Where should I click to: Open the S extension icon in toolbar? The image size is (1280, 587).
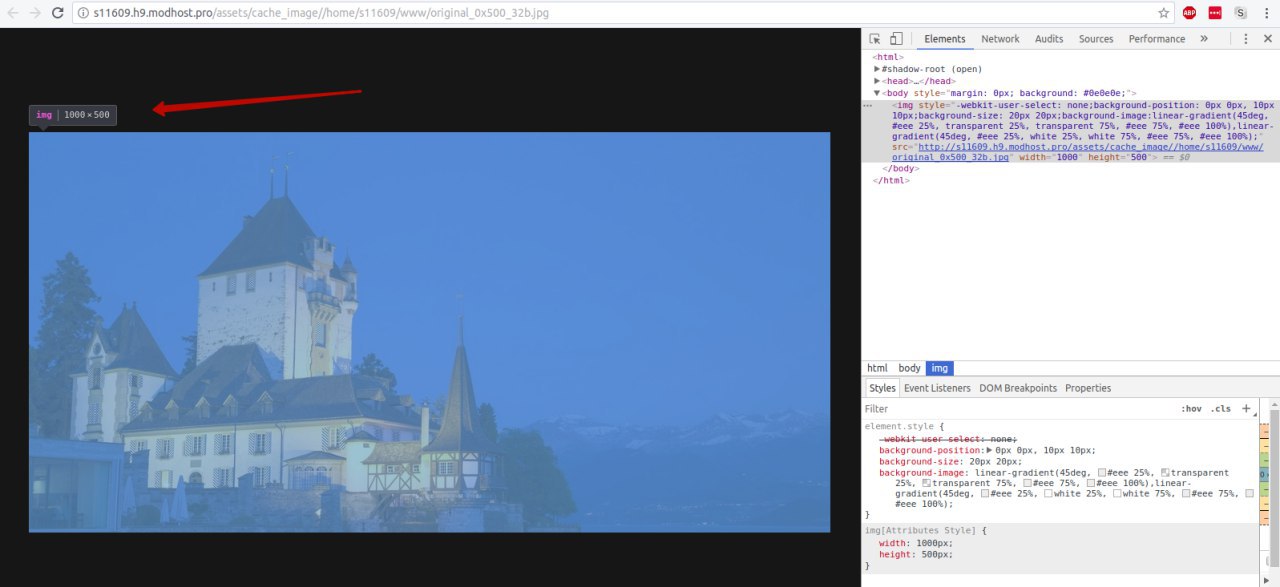[x=1241, y=13]
